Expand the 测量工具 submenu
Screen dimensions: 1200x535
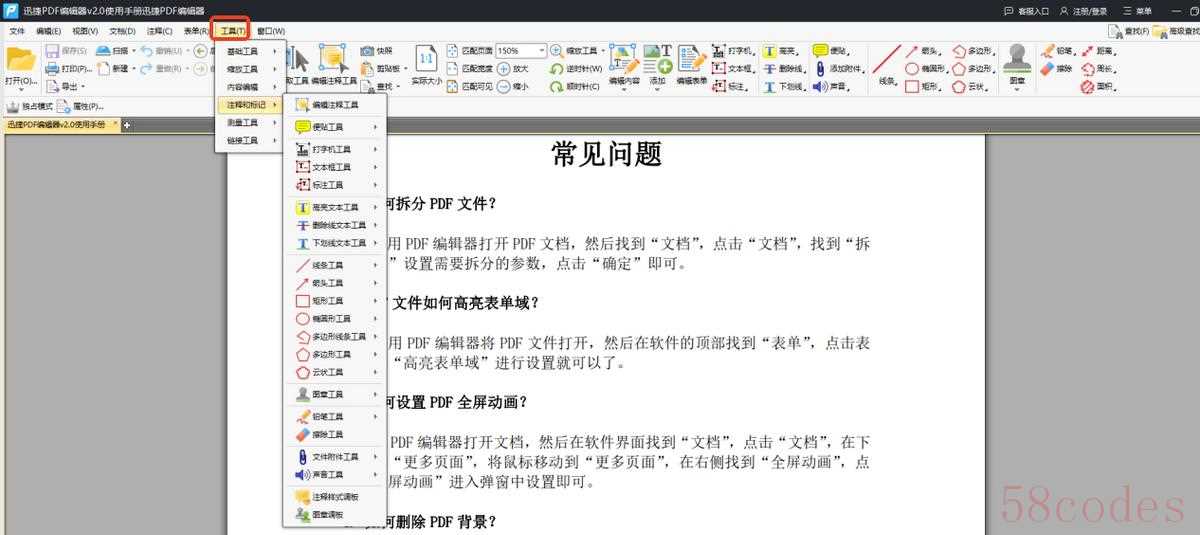pyautogui.click(x=245, y=122)
